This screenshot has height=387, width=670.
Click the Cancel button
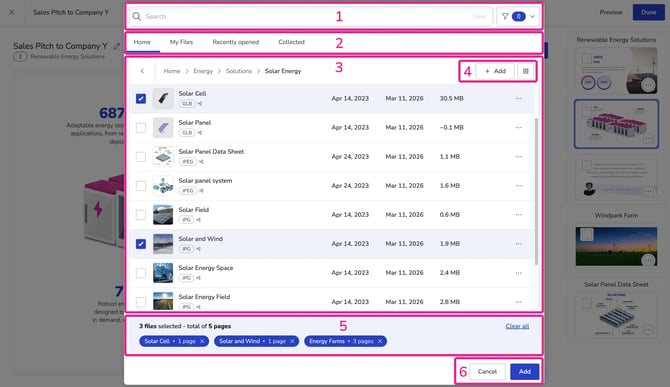[487, 372]
